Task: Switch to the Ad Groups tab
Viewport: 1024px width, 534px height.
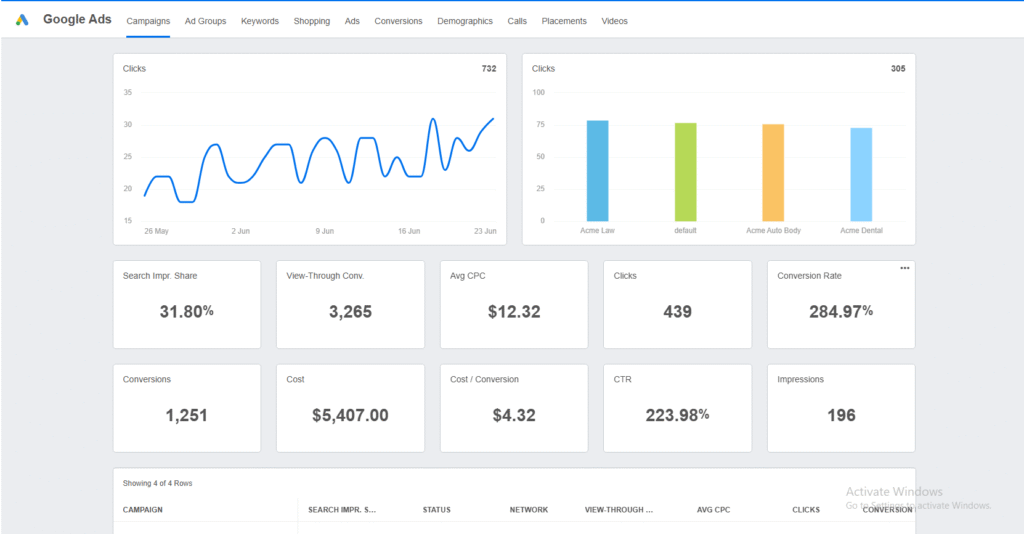Action: coord(205,21)
